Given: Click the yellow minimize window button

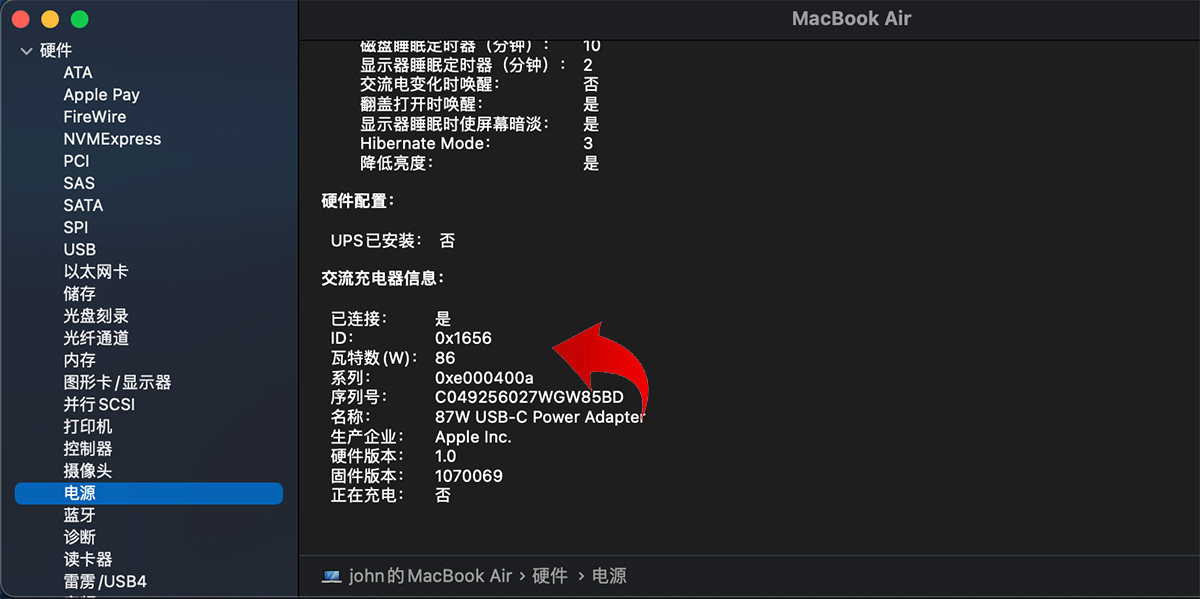Looking at the screenshot, I should [50, 19].
